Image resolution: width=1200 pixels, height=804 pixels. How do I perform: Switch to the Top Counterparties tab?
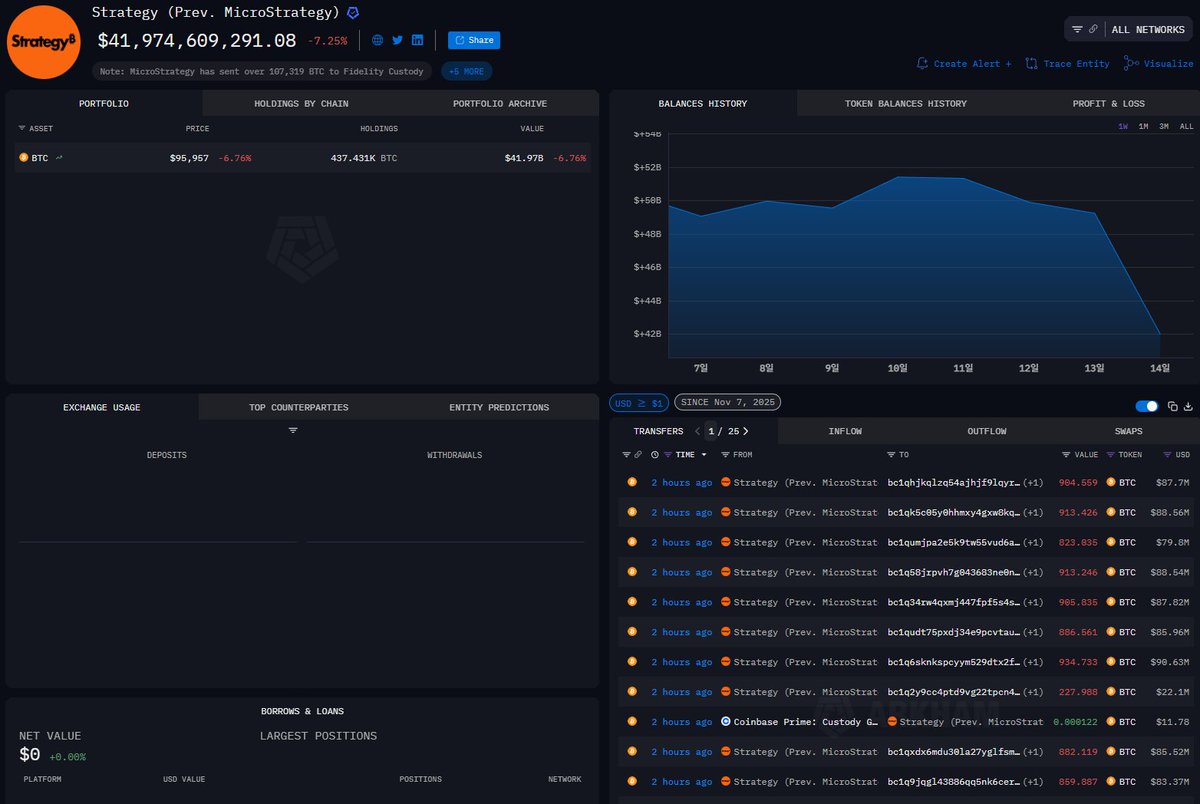click(299, 407)
